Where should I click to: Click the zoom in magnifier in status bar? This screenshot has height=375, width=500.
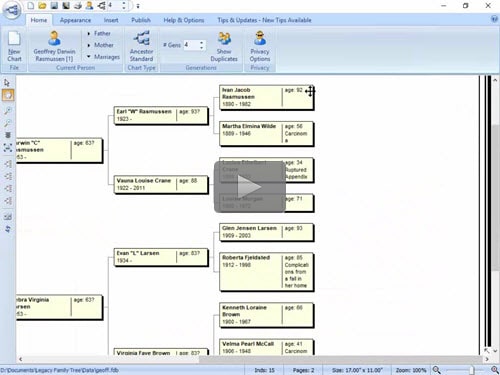[495, 370]
